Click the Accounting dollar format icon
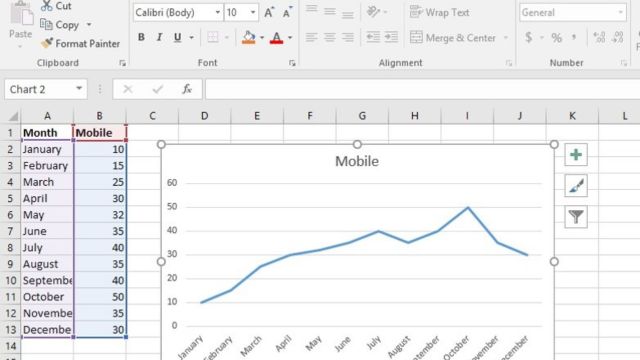The image size is (640, 360). tap(529, 38)
